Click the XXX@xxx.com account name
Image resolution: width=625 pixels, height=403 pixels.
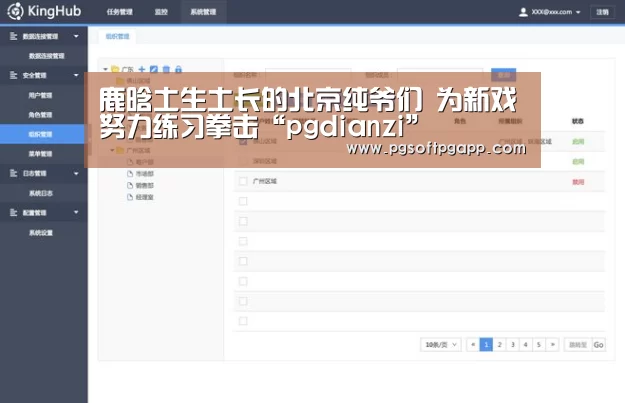[x=552, y=12]
